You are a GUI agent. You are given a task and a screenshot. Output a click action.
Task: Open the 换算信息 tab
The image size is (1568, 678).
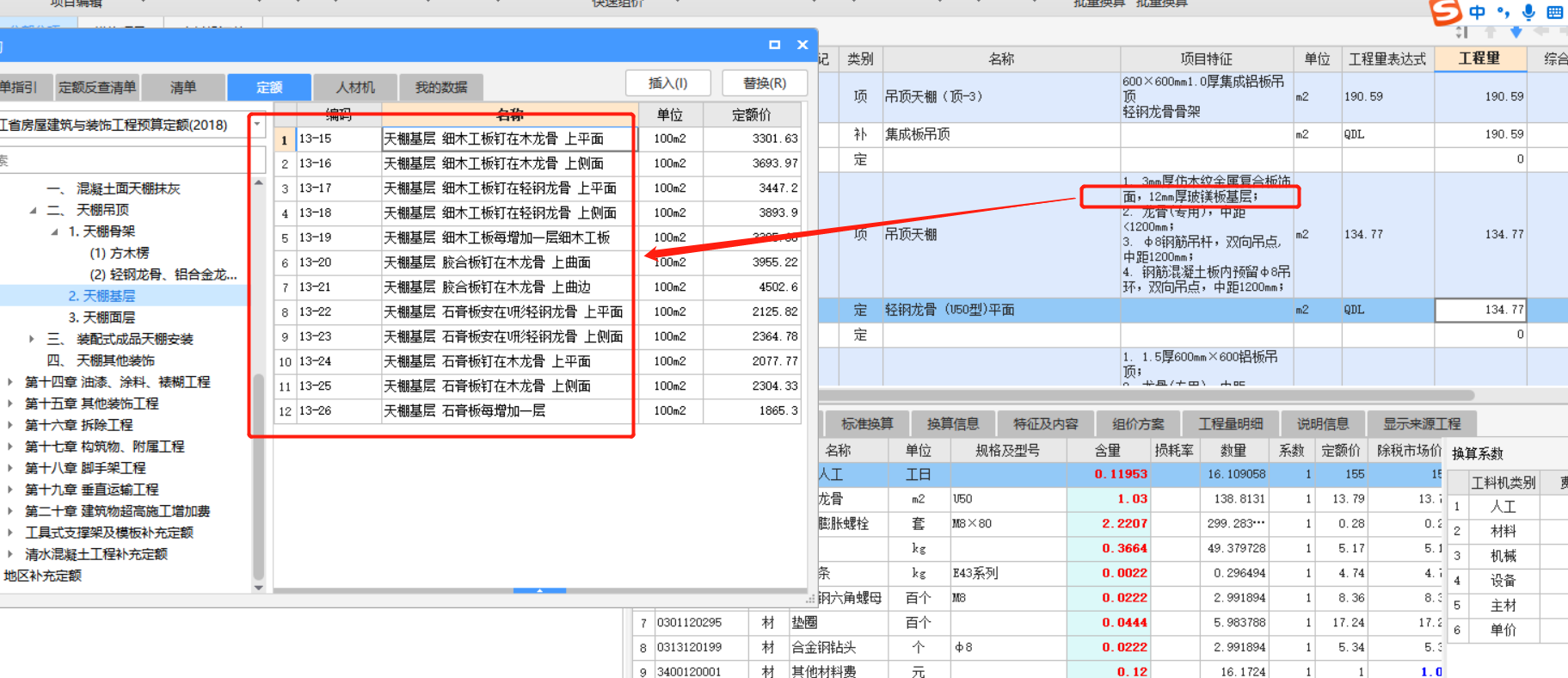click(953, 423)
